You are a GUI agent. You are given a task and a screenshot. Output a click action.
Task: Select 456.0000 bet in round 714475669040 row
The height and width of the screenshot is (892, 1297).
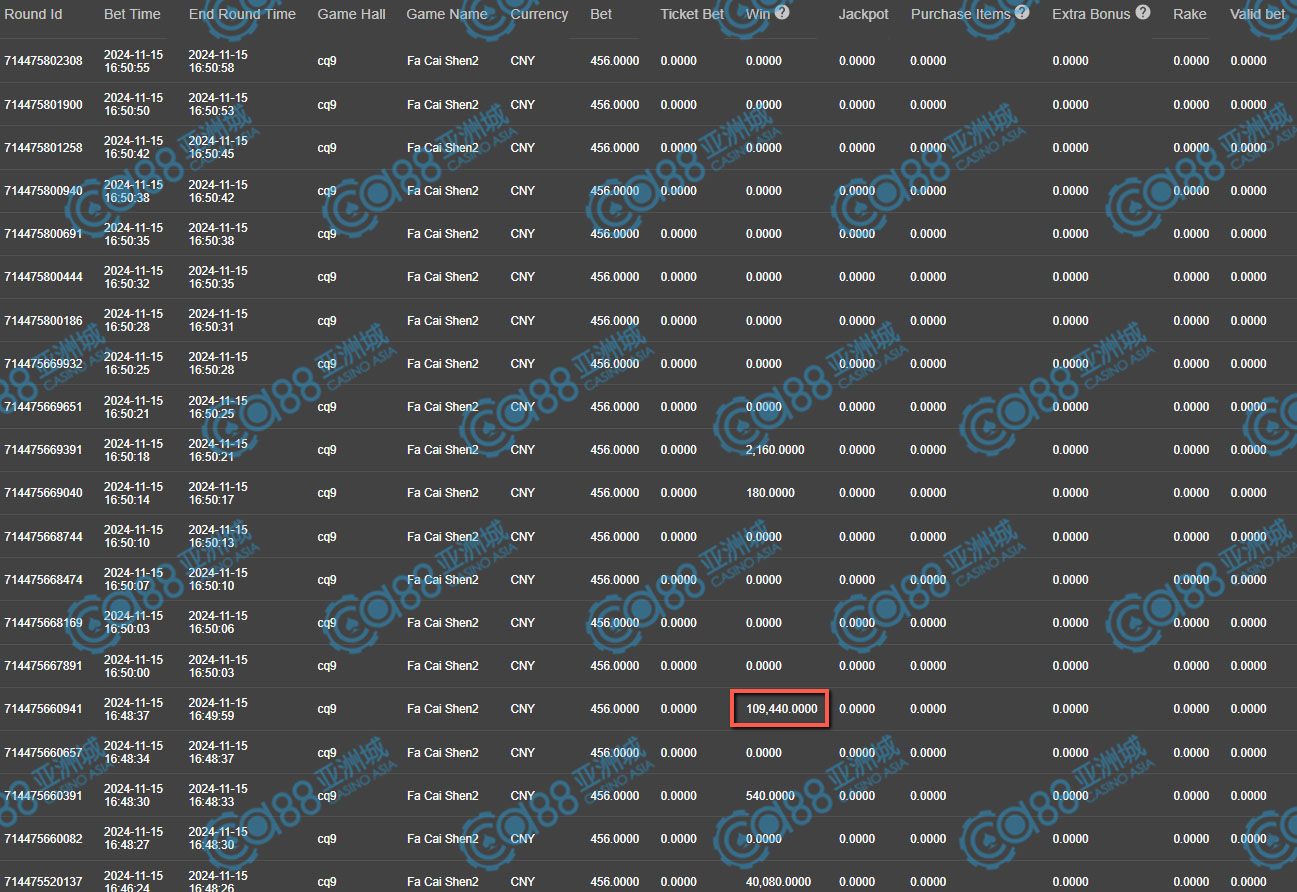point(615,493)
